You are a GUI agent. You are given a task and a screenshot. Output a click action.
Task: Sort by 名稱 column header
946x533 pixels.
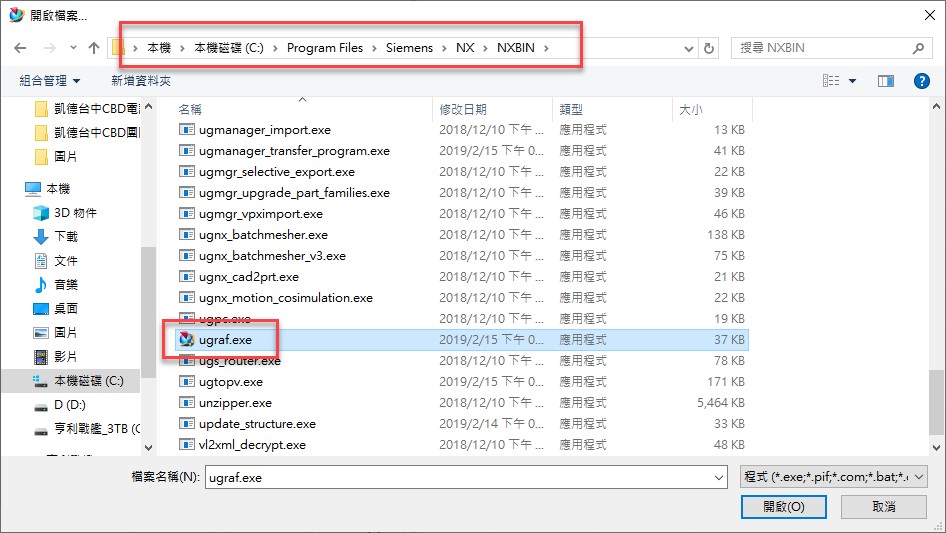pos(190,109)
